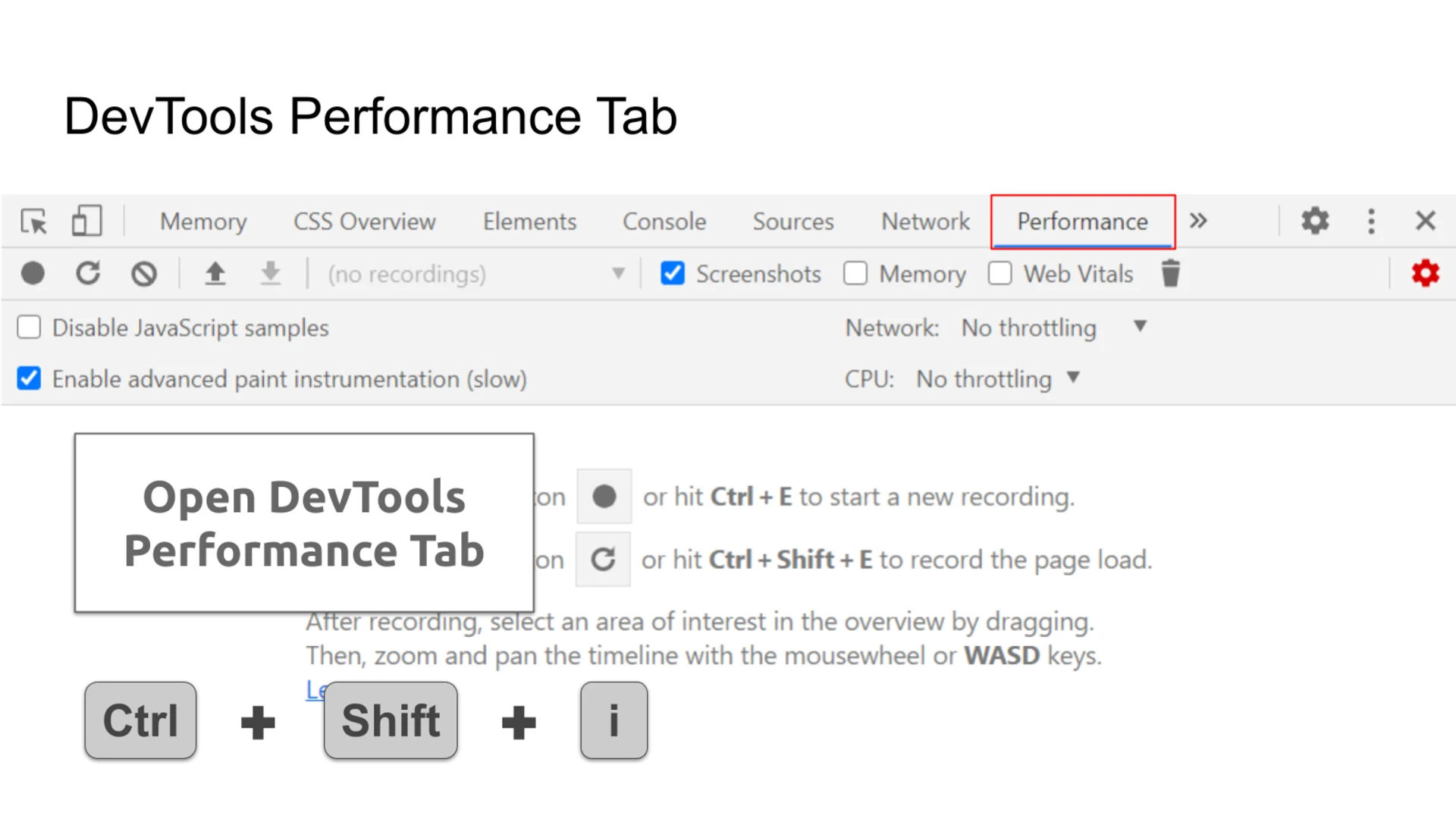
Task: Show hidden panels with the double-chevron
Action: click(x=1198, y=221)
